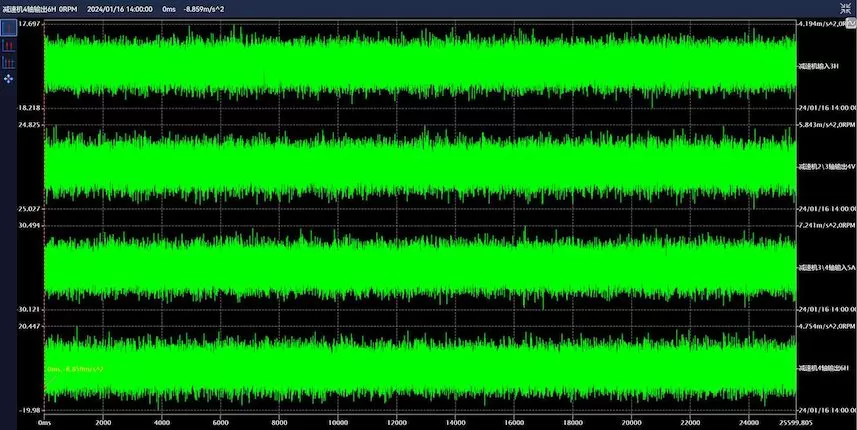Select the red double-cursor tool icon
The height and width of the screenshot is (430, 857).
tap(9, 46)
